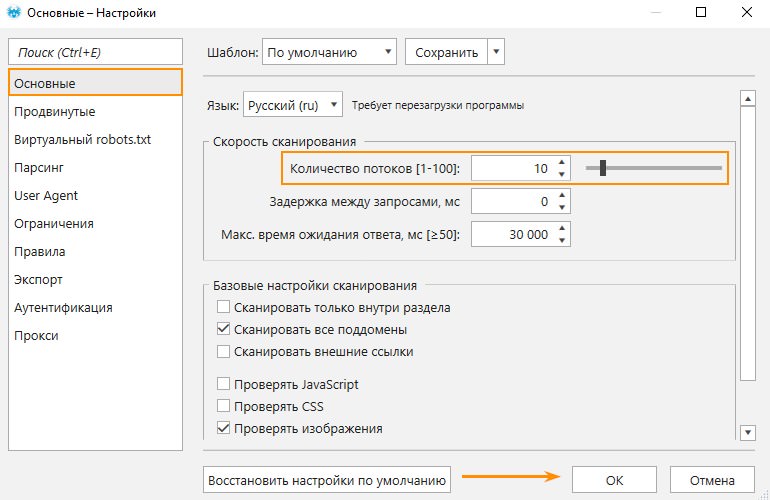Decrease delay between requests down arrow
The width and height of the screenshot is (770, 500).
coord(562,207)
